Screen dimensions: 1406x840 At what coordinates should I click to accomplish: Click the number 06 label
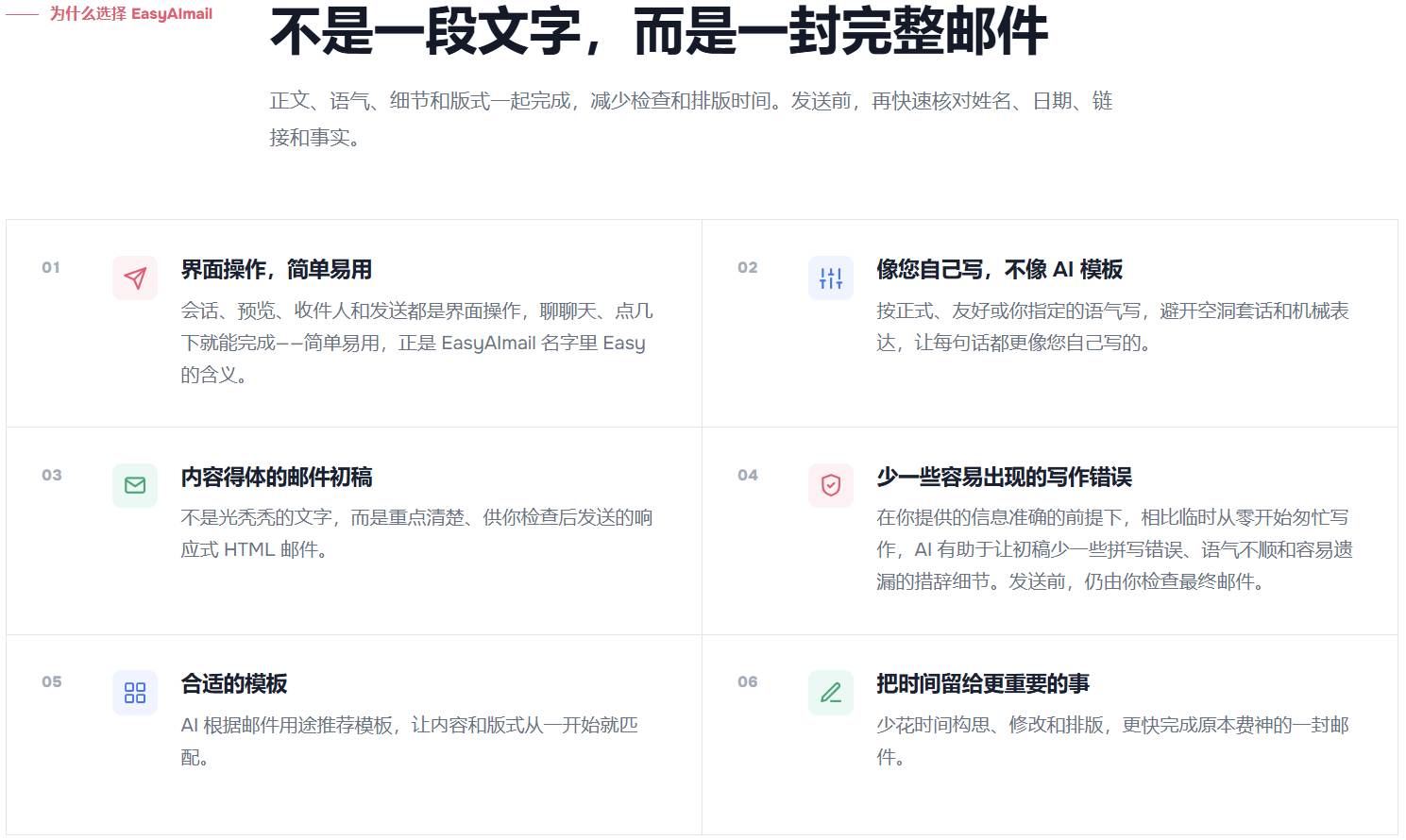(747, 682)
